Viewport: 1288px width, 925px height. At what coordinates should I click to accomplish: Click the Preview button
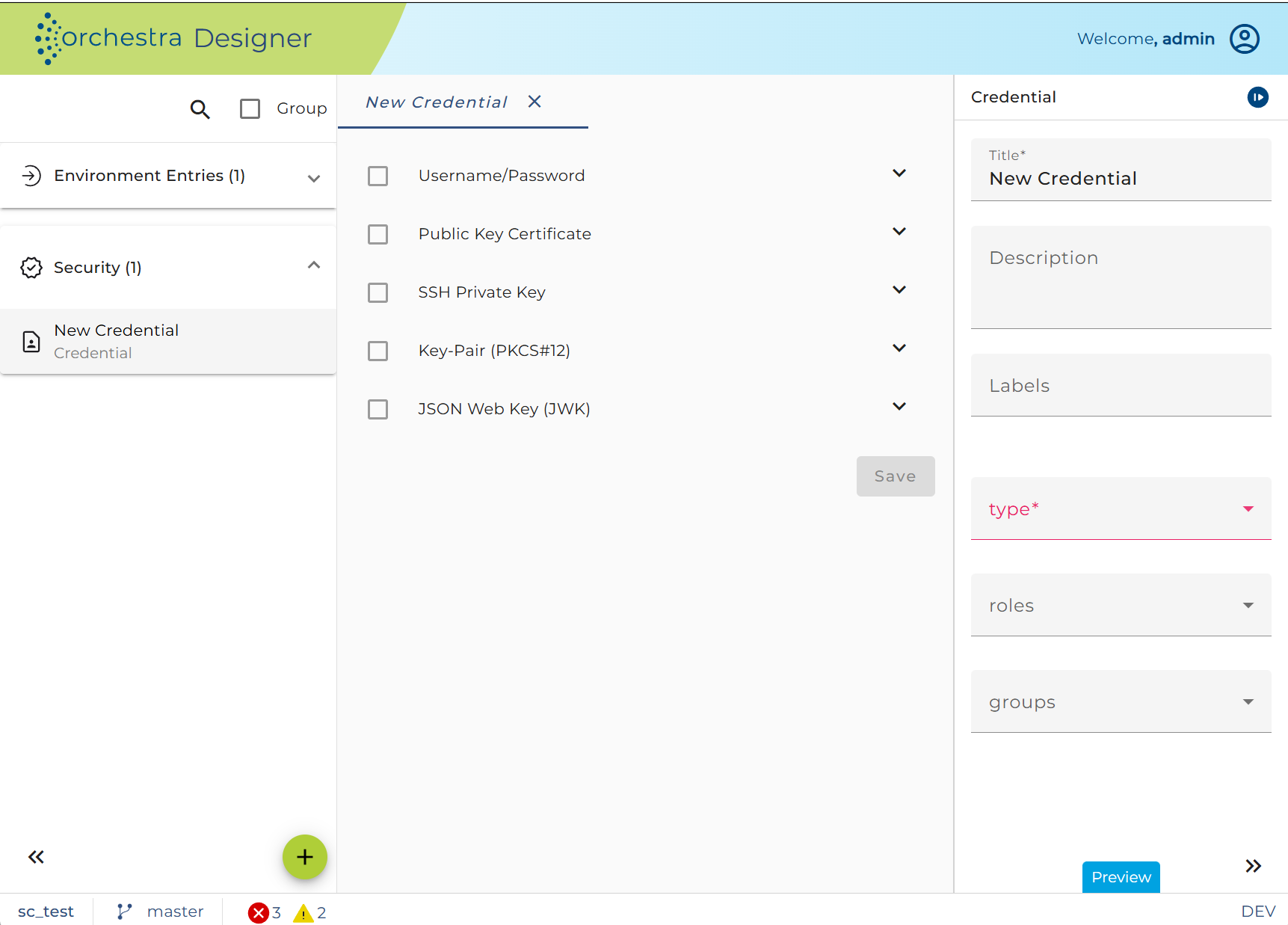pyautogui.click(x=1121, y=877)
